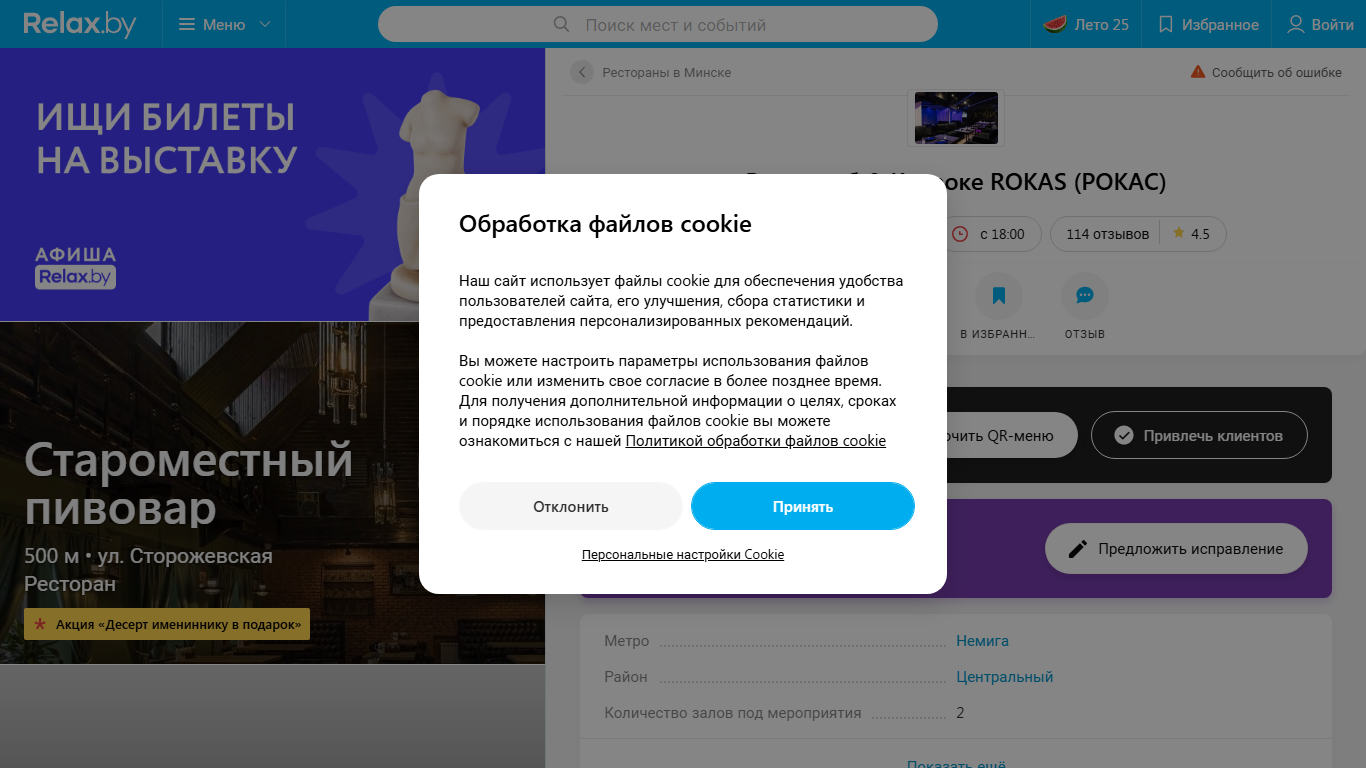Viewport: 1366px width, 768px height.
Task: Click Войти to sign in
Action: [1332, 24]
